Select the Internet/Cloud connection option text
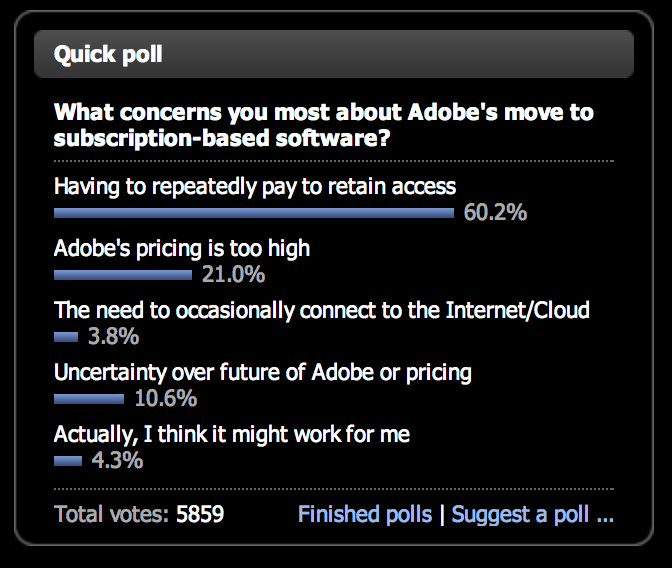 click(x=322, y=310)
